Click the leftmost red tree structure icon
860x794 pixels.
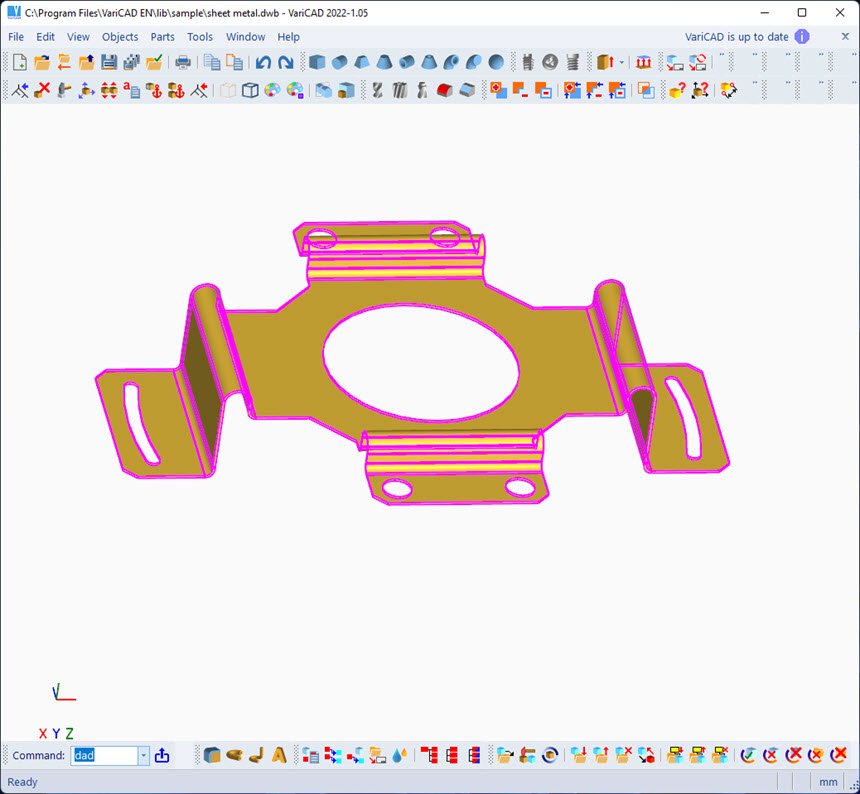[x=429, y=755]
